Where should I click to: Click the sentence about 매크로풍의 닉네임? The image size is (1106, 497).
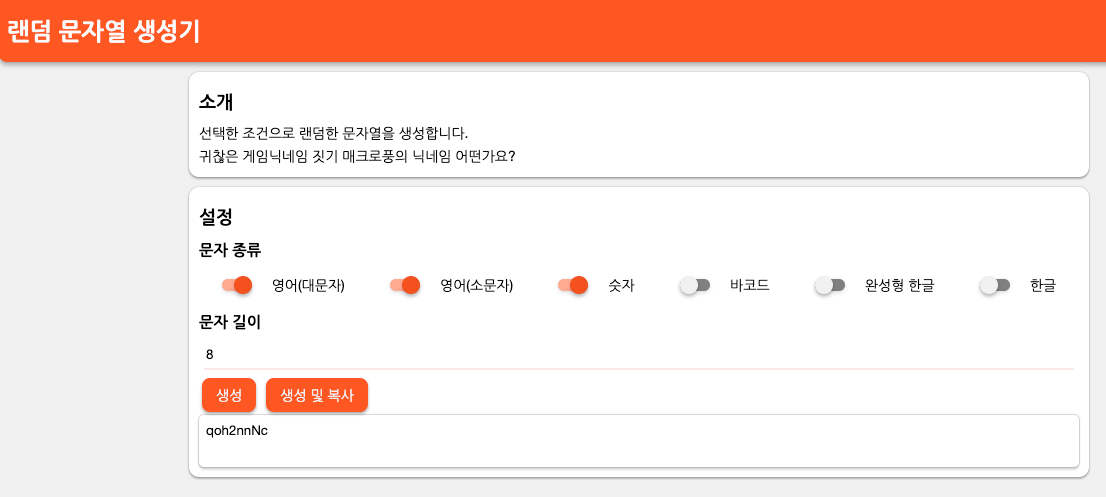tap(358, 157)
